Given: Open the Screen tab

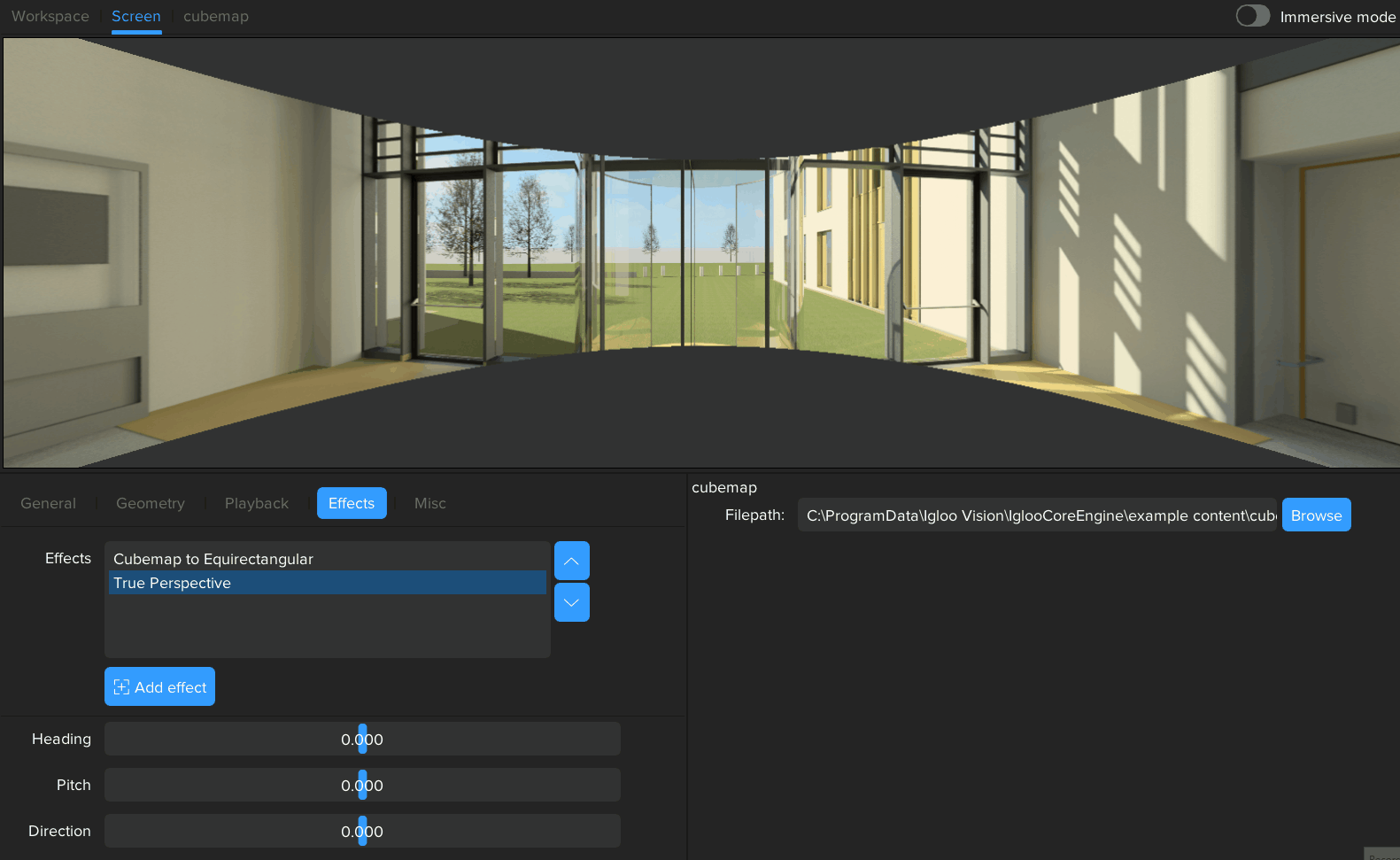Looking at the screenshot, I should 136,16.
